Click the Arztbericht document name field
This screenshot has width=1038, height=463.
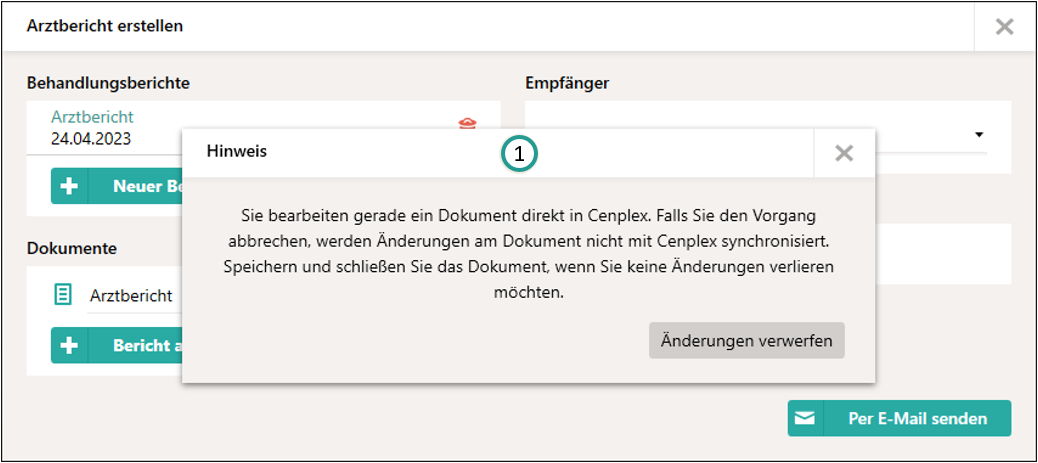coord(135,295)
